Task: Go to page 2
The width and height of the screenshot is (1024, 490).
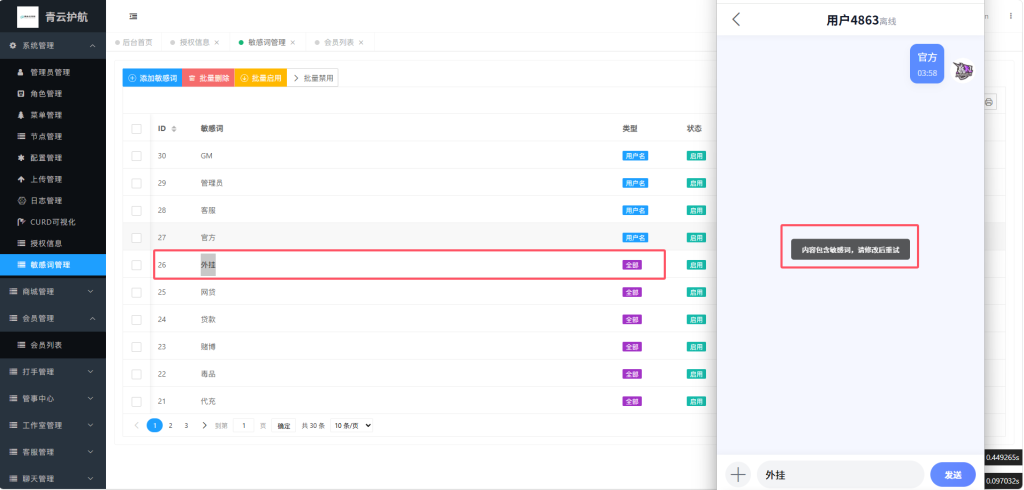Action: tap(170, 425)
